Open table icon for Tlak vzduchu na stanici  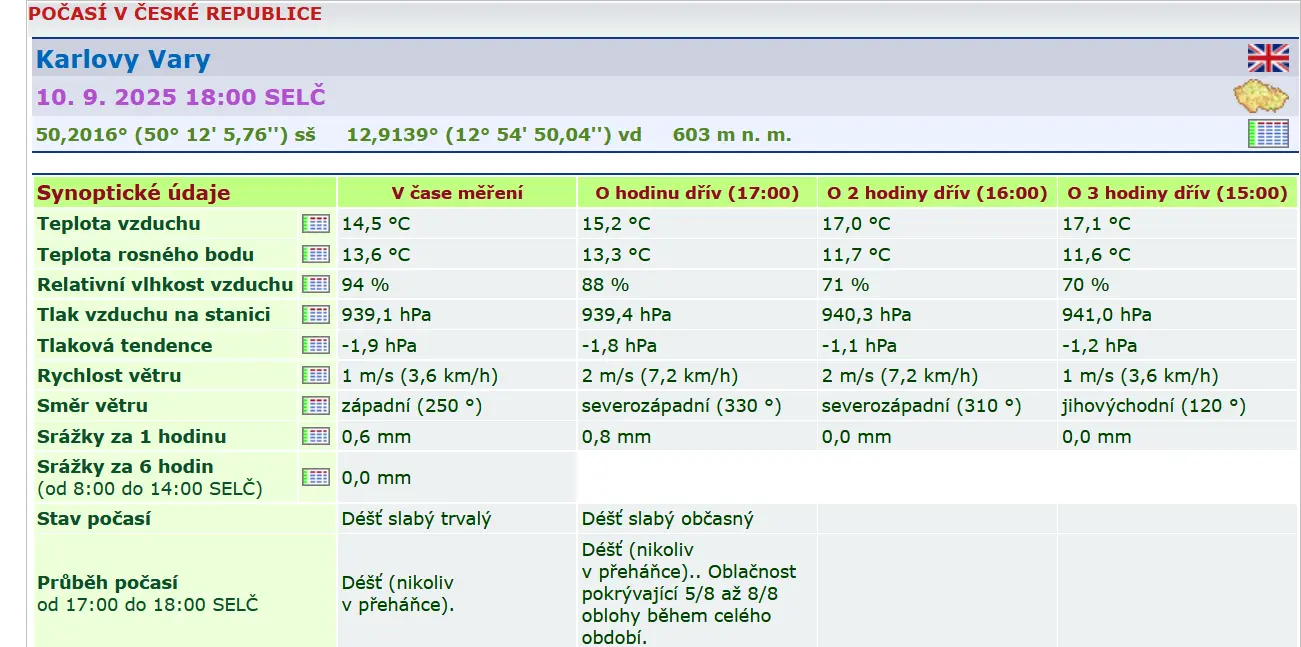tap(315, 315)
